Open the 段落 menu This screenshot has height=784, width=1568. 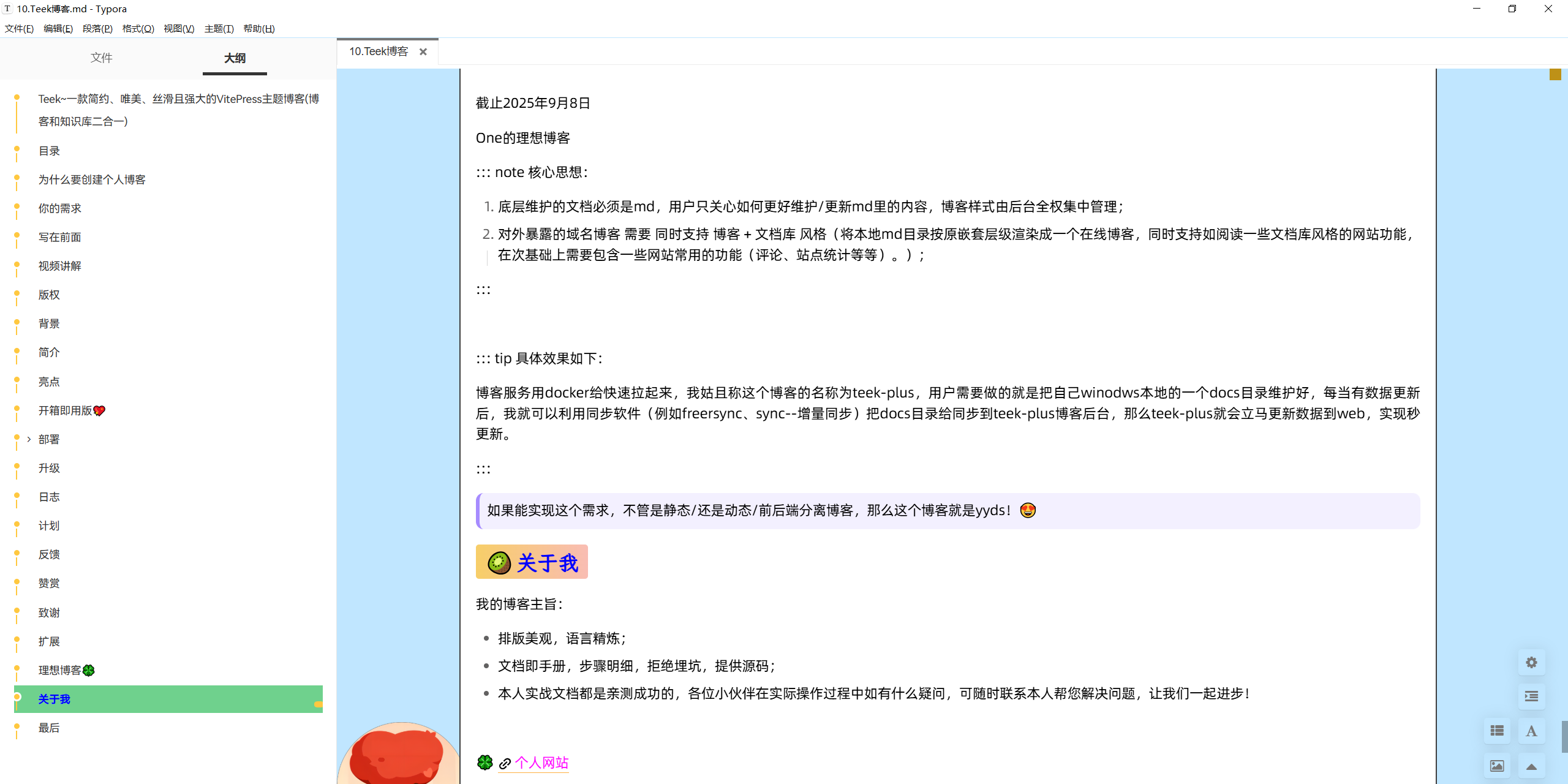(x=97, y=29)
